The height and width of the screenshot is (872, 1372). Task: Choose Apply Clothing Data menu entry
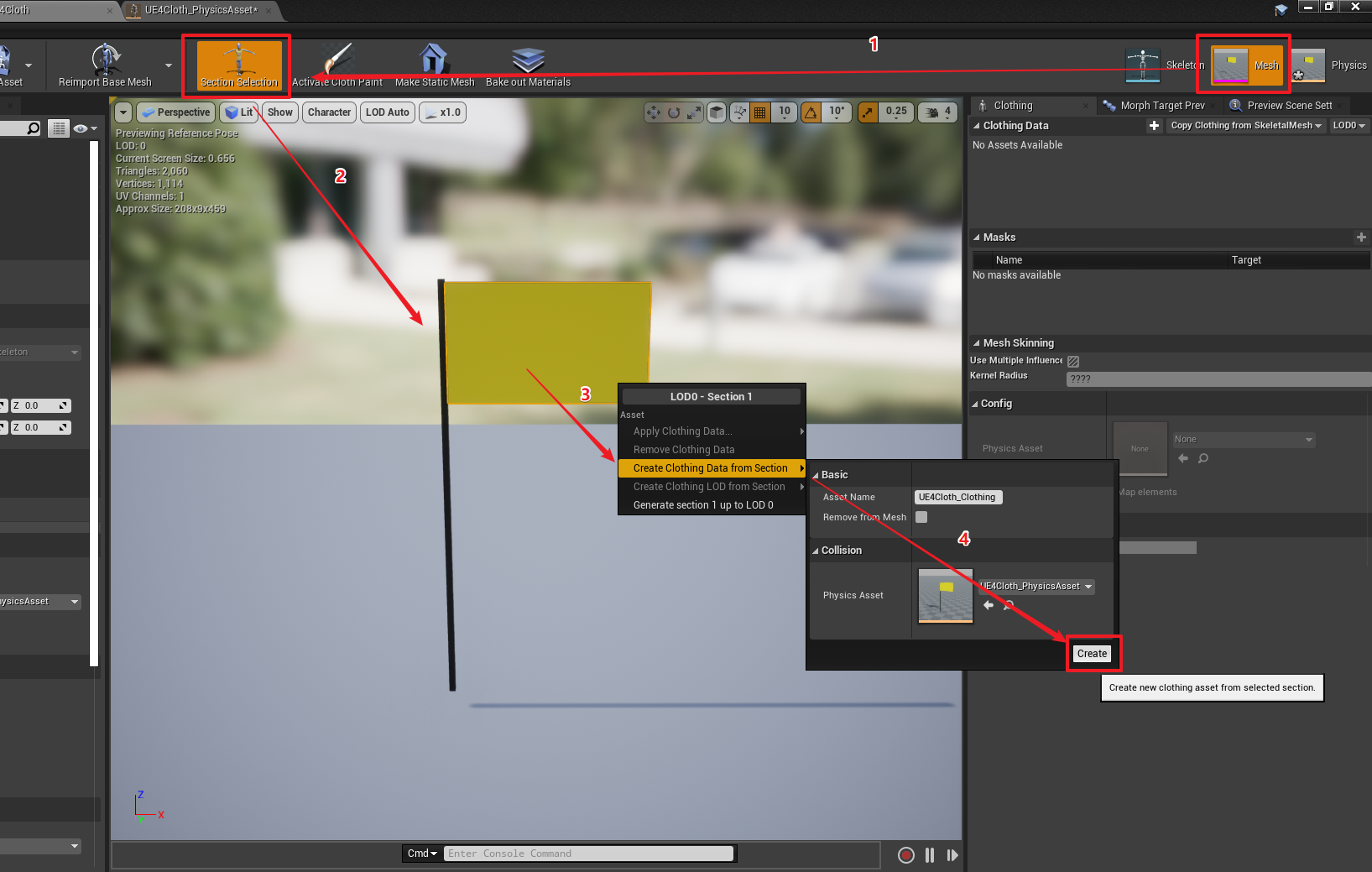(712, 431)
